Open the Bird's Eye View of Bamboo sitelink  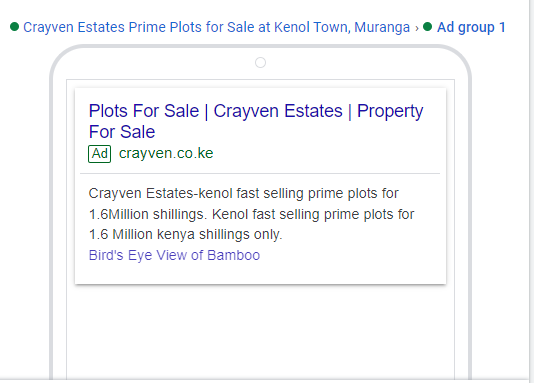point(174,255)
